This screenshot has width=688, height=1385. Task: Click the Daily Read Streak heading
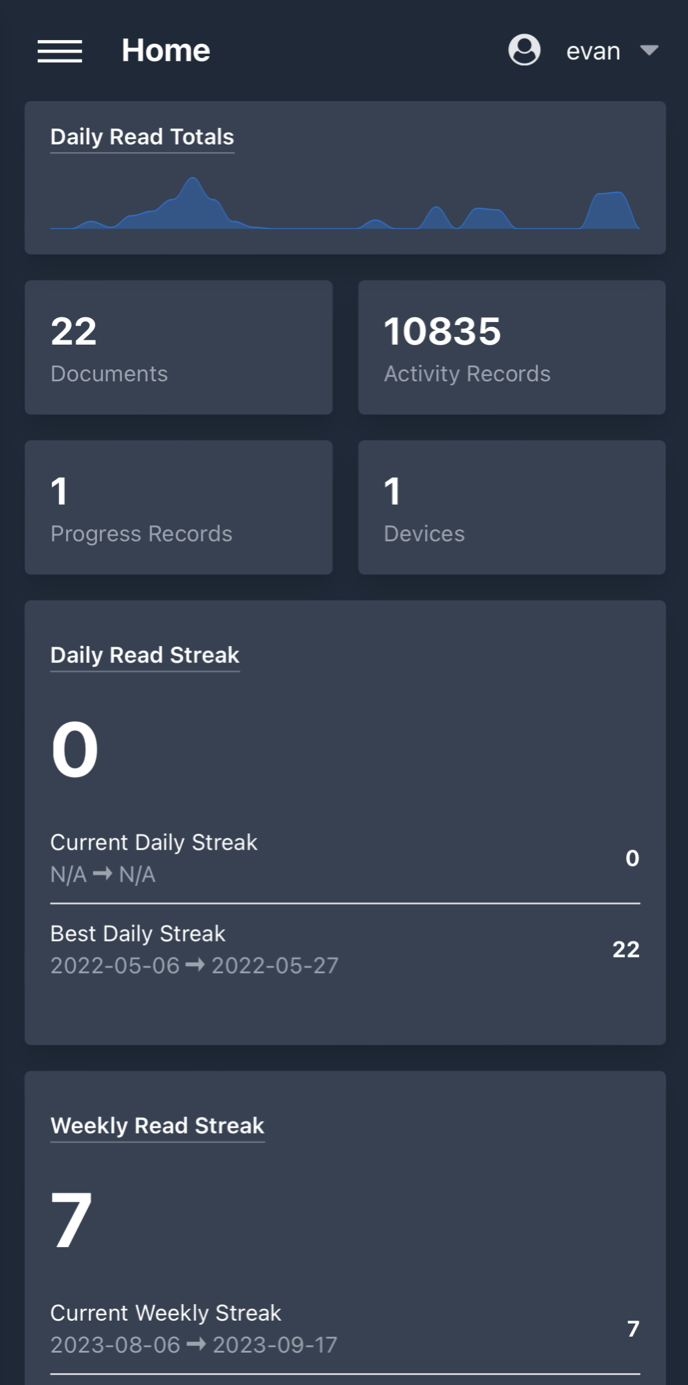[145, 655]
